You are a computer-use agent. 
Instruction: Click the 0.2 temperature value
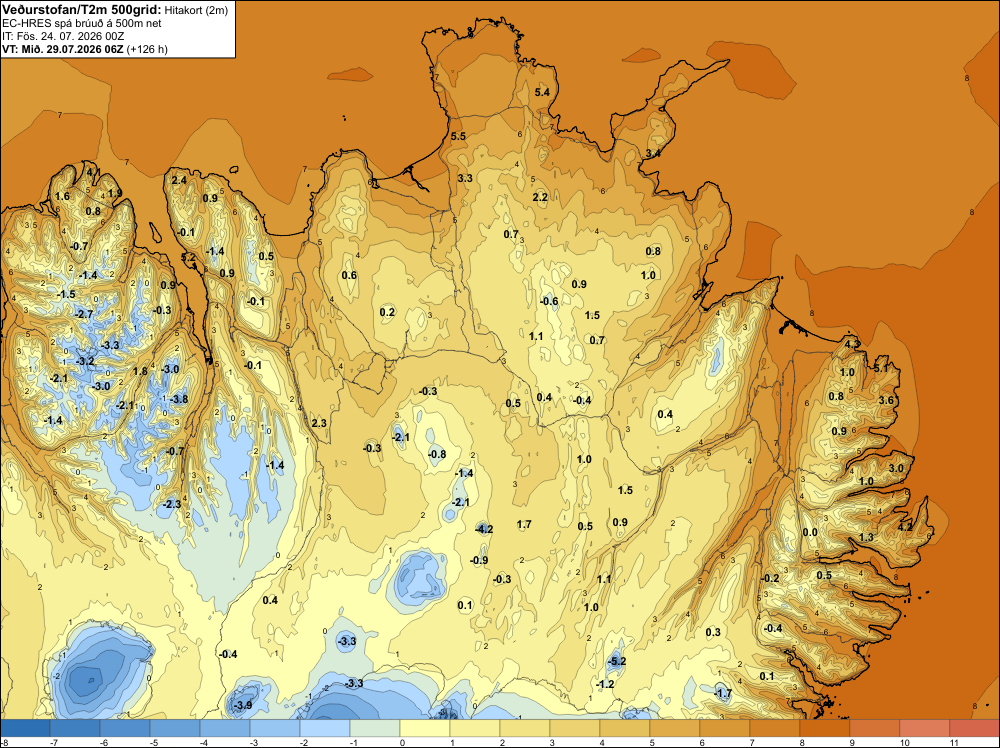(387, 312)
